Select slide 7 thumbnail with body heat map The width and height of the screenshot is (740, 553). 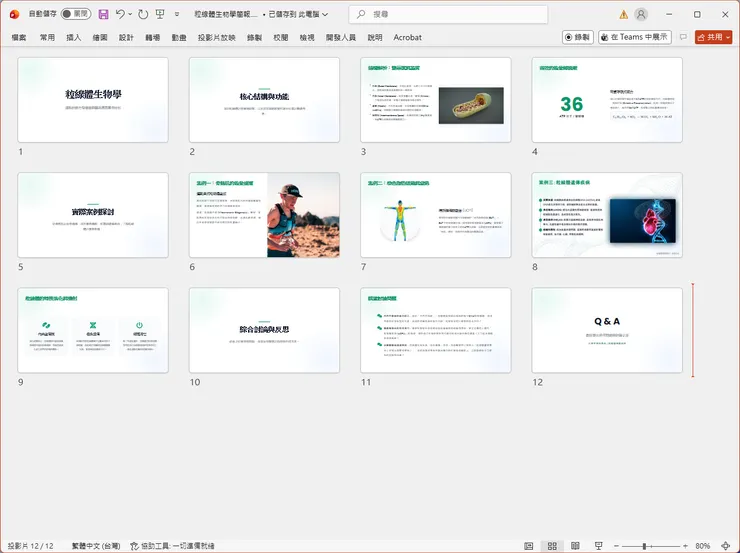(x=436, y=215)
